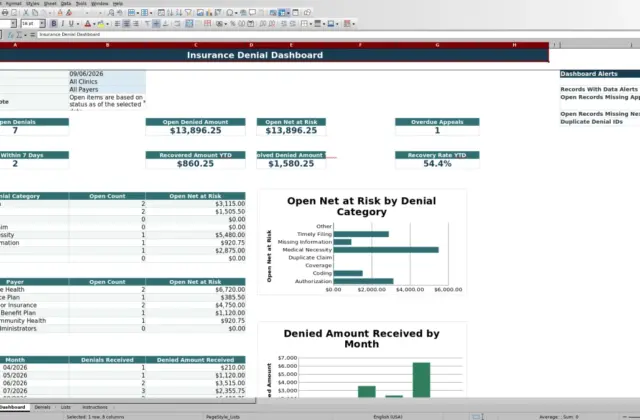Screen dimensions: 640x420
Task: Click the 16 pt font size field
Action: [x=30, y=24]
